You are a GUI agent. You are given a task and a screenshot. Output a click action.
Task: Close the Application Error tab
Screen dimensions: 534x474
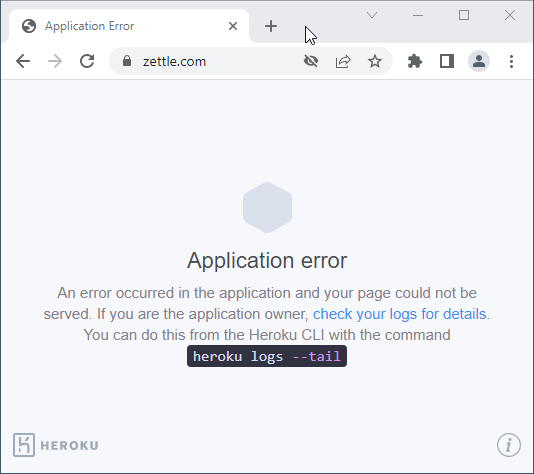[x=233, y=26]
